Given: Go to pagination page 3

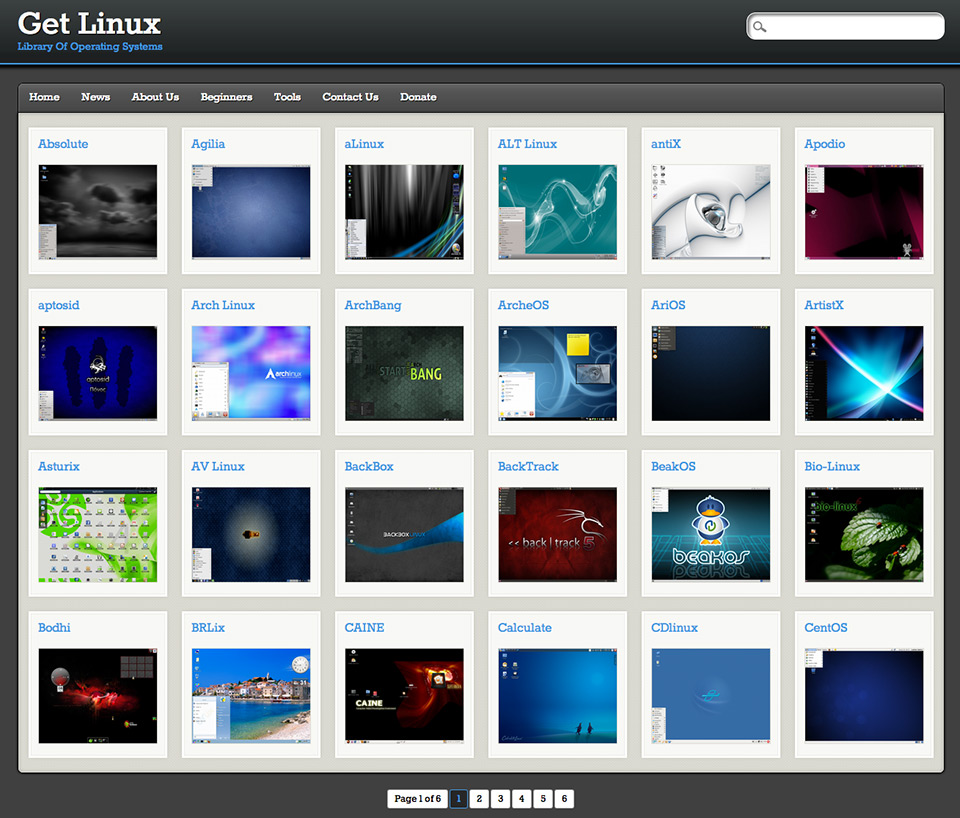Looking at the screenshot, I should pyautogui.click(x=500, y=798).
